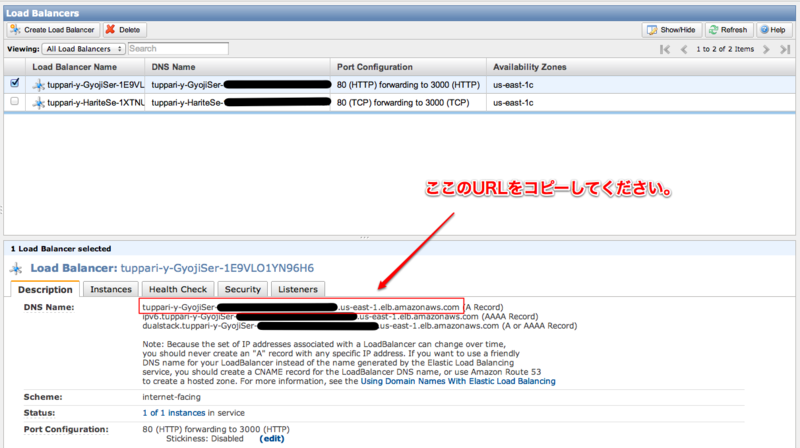Screen dimensions: 800x448
Task: Open the Help button
Action: click(773, 30)
